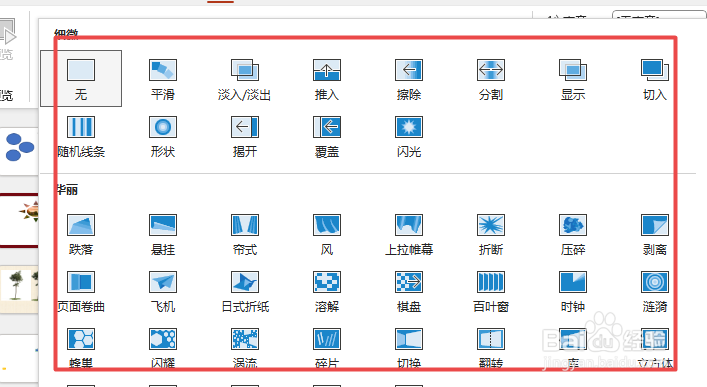Apply the 压碎 transition

coord(573,234)
